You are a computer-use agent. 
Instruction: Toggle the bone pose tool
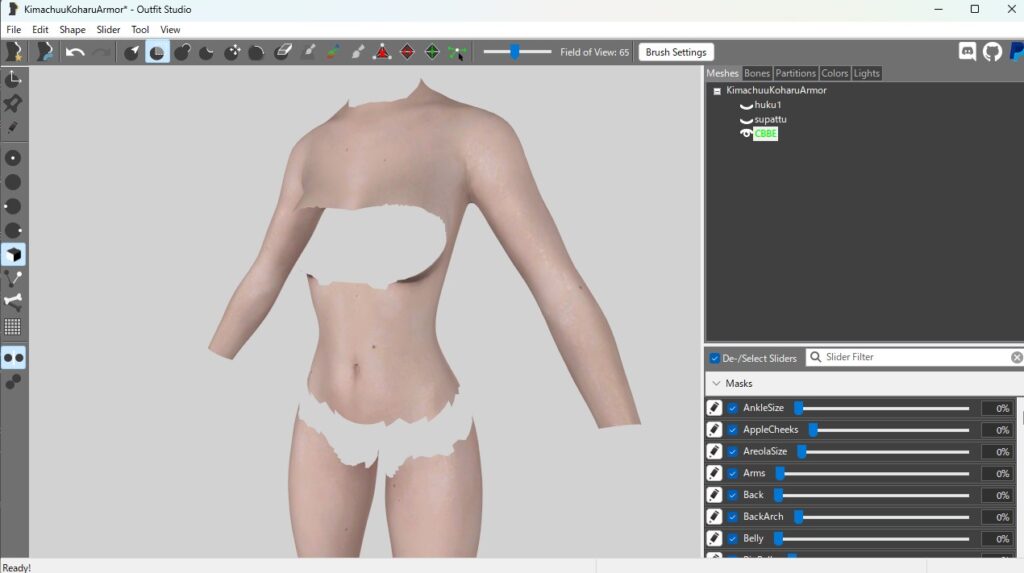(x=13, y=302)
